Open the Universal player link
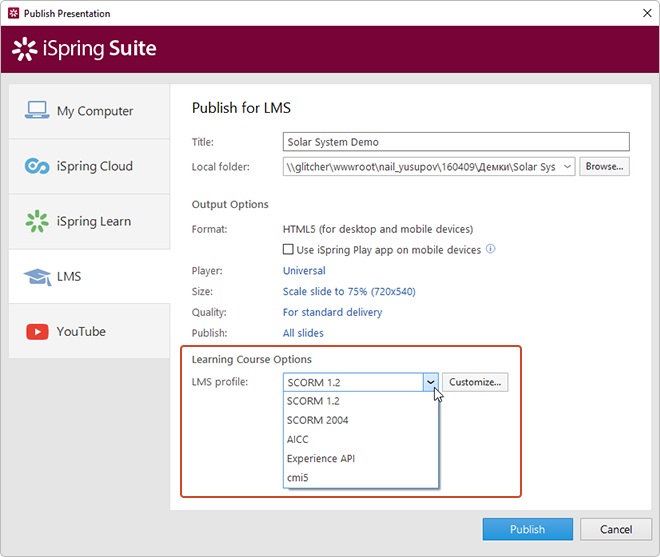660x557 pixels. [304, 271]
